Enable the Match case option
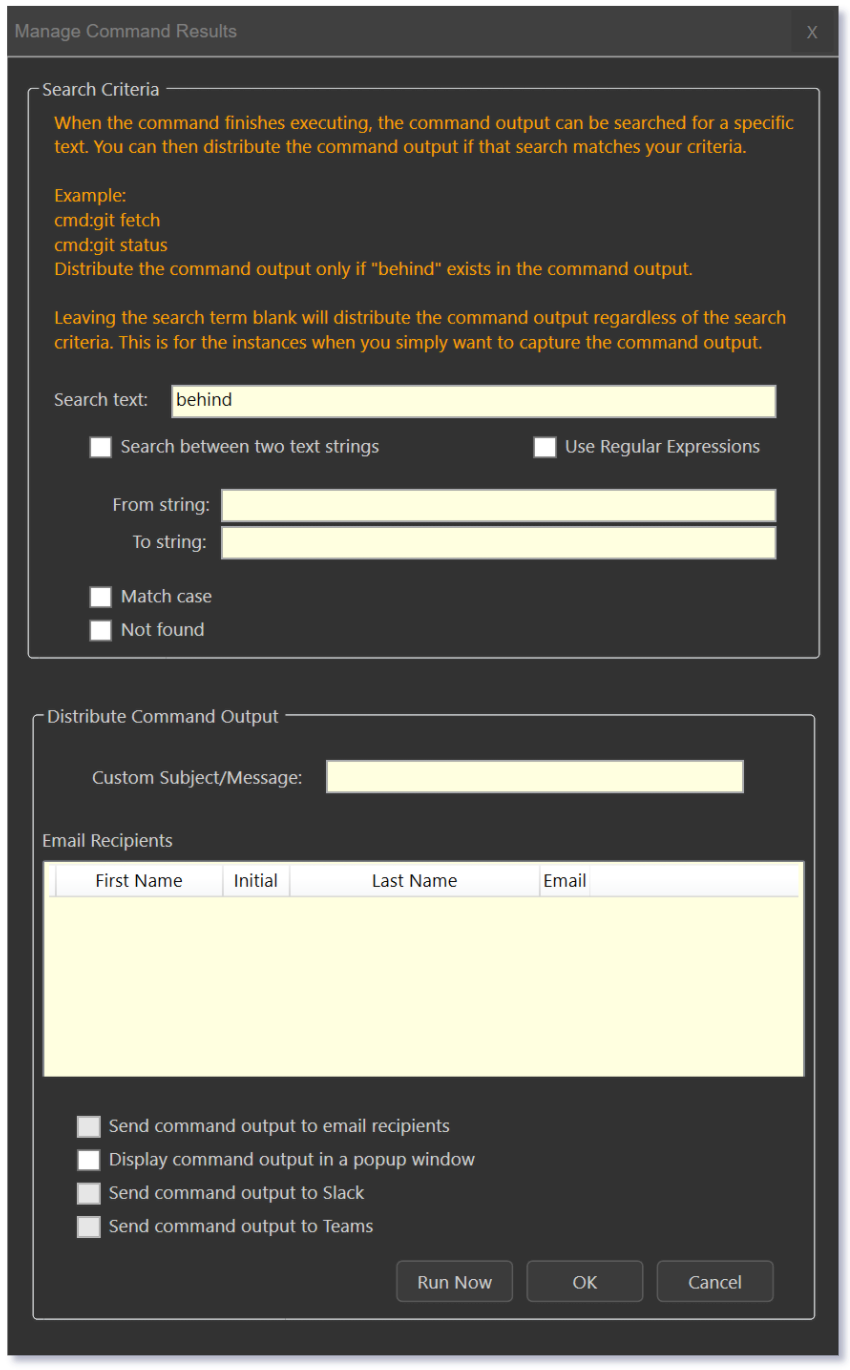 [101, 597]
